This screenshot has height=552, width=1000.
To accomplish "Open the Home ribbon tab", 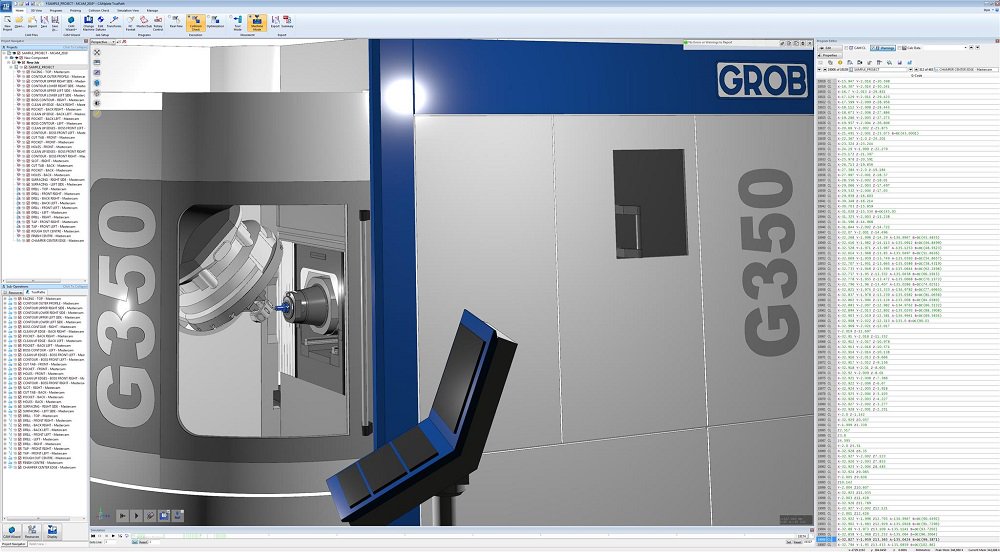I will click(20, 11).
